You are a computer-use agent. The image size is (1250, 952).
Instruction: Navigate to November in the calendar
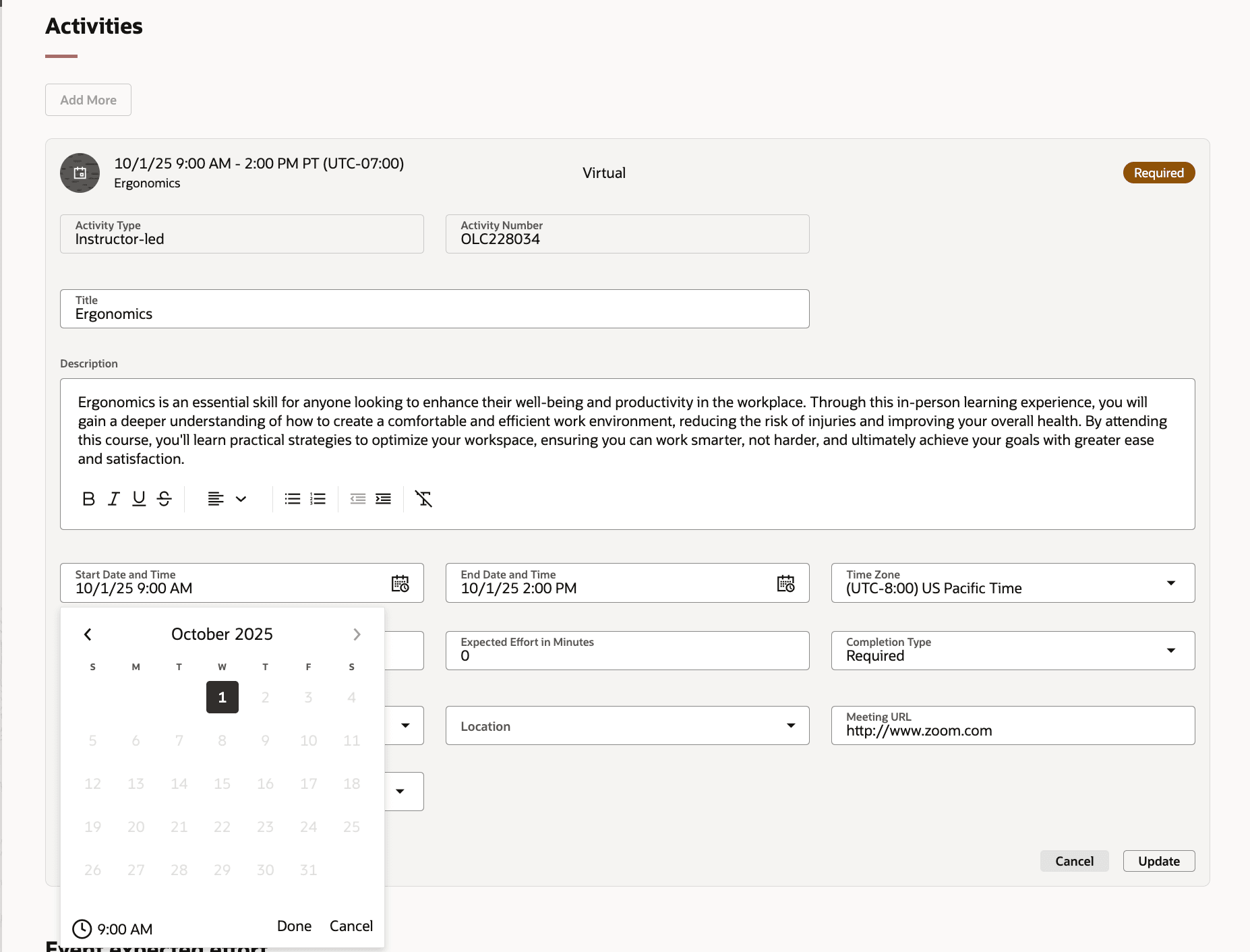click(357, 634)
